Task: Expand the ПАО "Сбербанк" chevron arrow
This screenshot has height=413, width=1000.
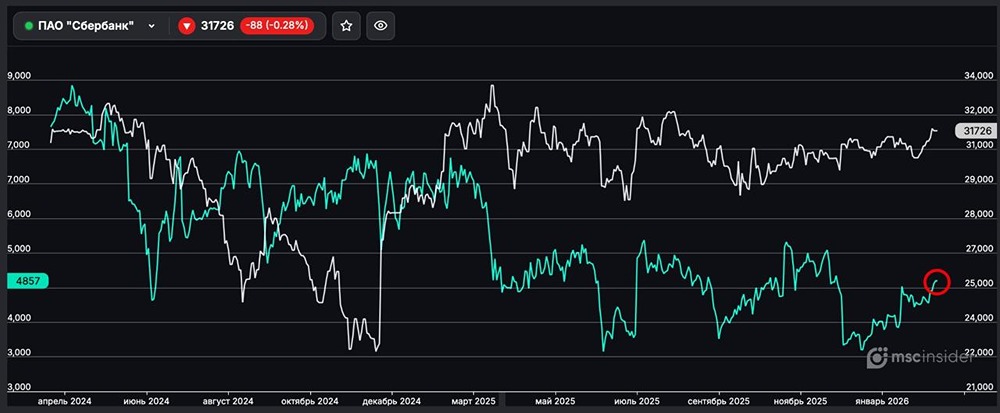Action: click(x=151, y=27)
